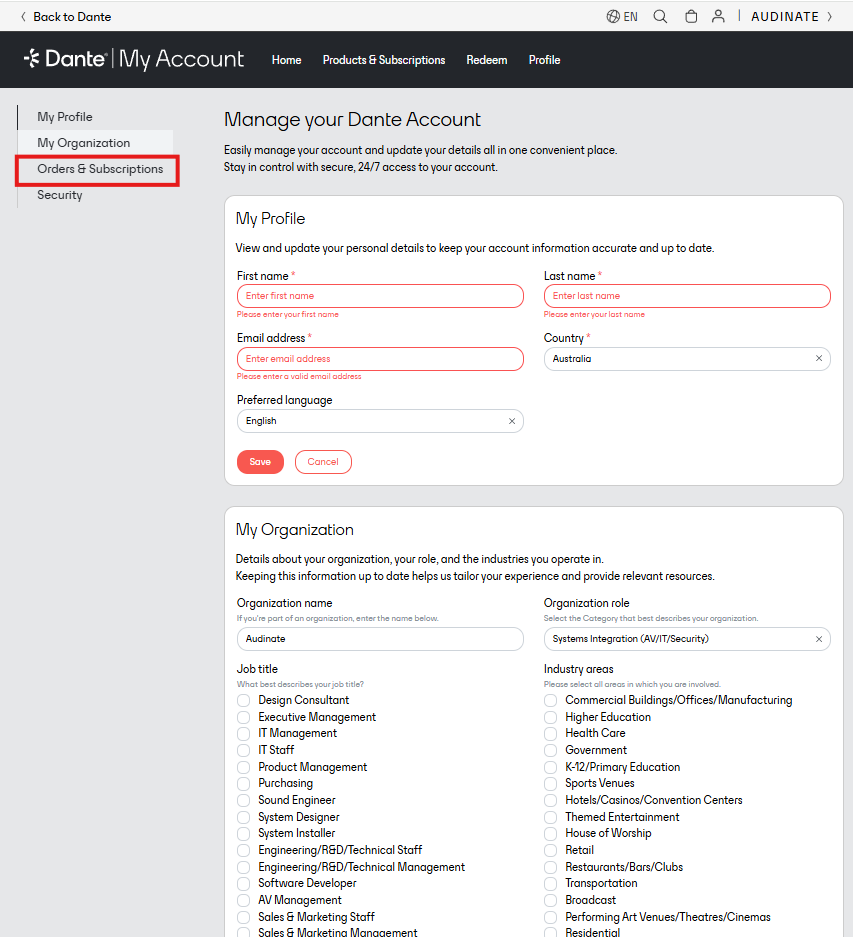The height and width of the screenshot is (937, 853).
Task: Check Government industry area
Action: [x=551, y=750]
